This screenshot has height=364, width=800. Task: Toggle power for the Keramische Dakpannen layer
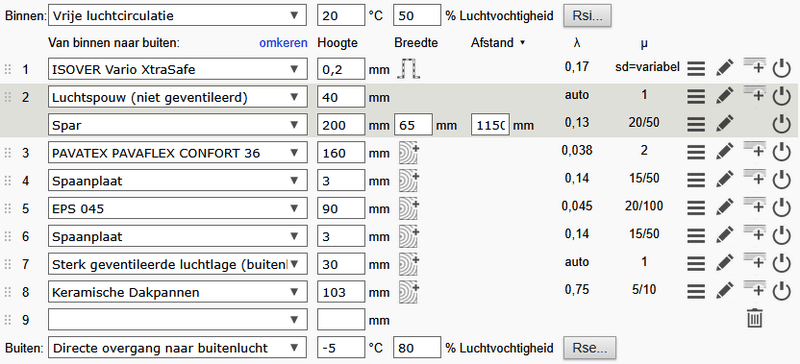[x=781, y=290]
